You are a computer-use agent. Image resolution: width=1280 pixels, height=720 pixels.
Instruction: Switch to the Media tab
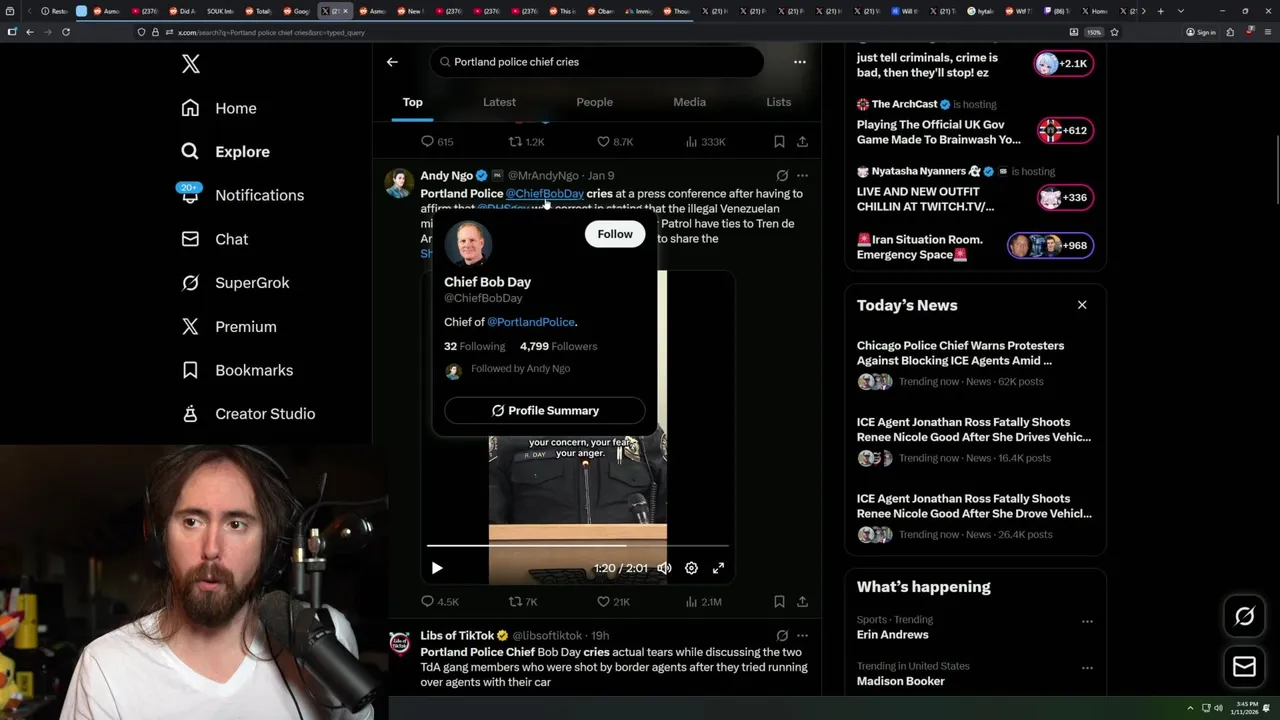pyautogui.click(x=689, y=102)
